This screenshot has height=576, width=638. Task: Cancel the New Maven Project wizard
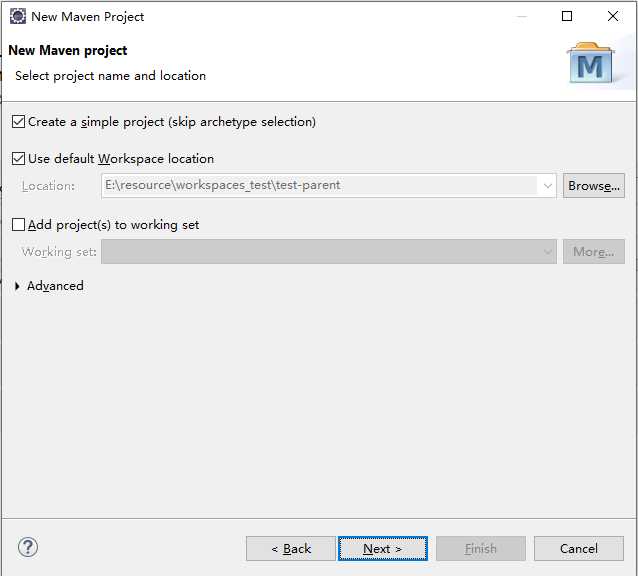578,548
